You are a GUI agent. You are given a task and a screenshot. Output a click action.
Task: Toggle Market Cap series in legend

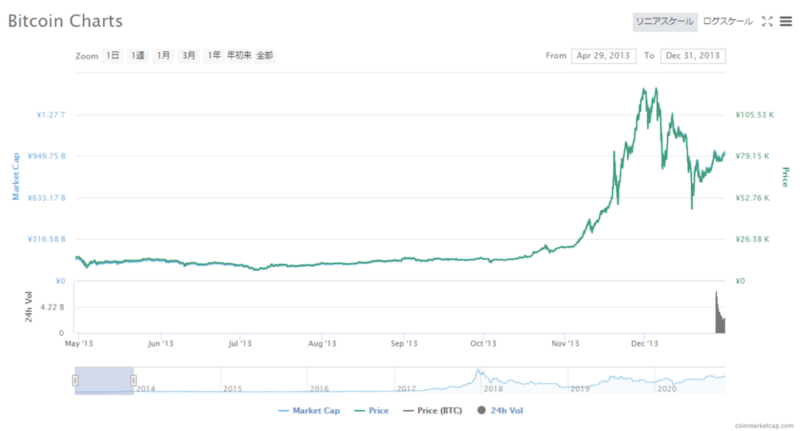click(x=309, y=411)
